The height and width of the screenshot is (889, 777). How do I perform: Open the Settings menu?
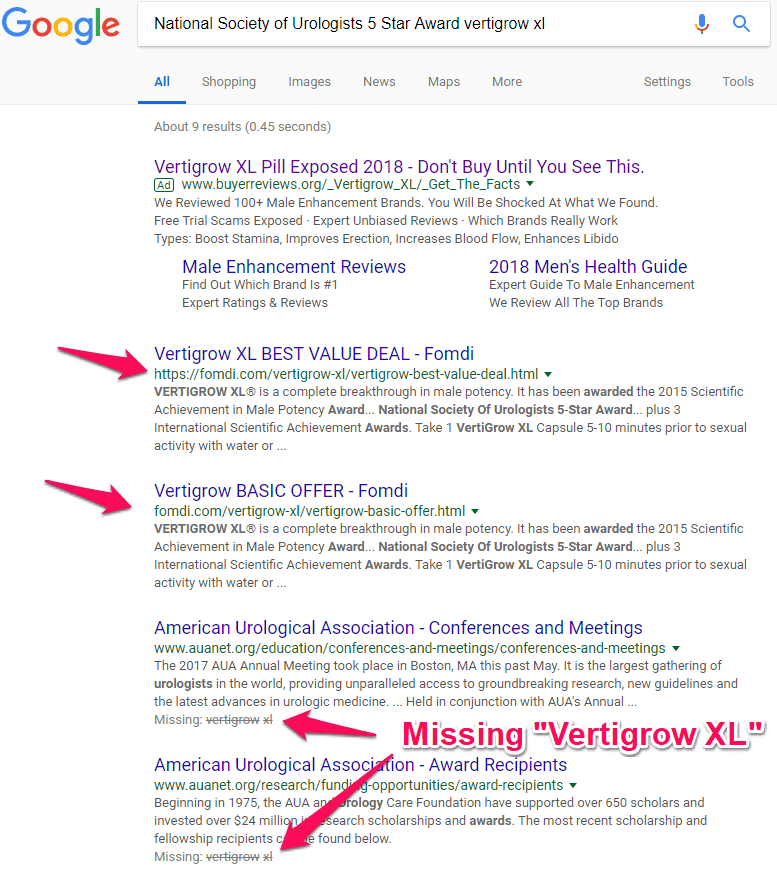667,82
